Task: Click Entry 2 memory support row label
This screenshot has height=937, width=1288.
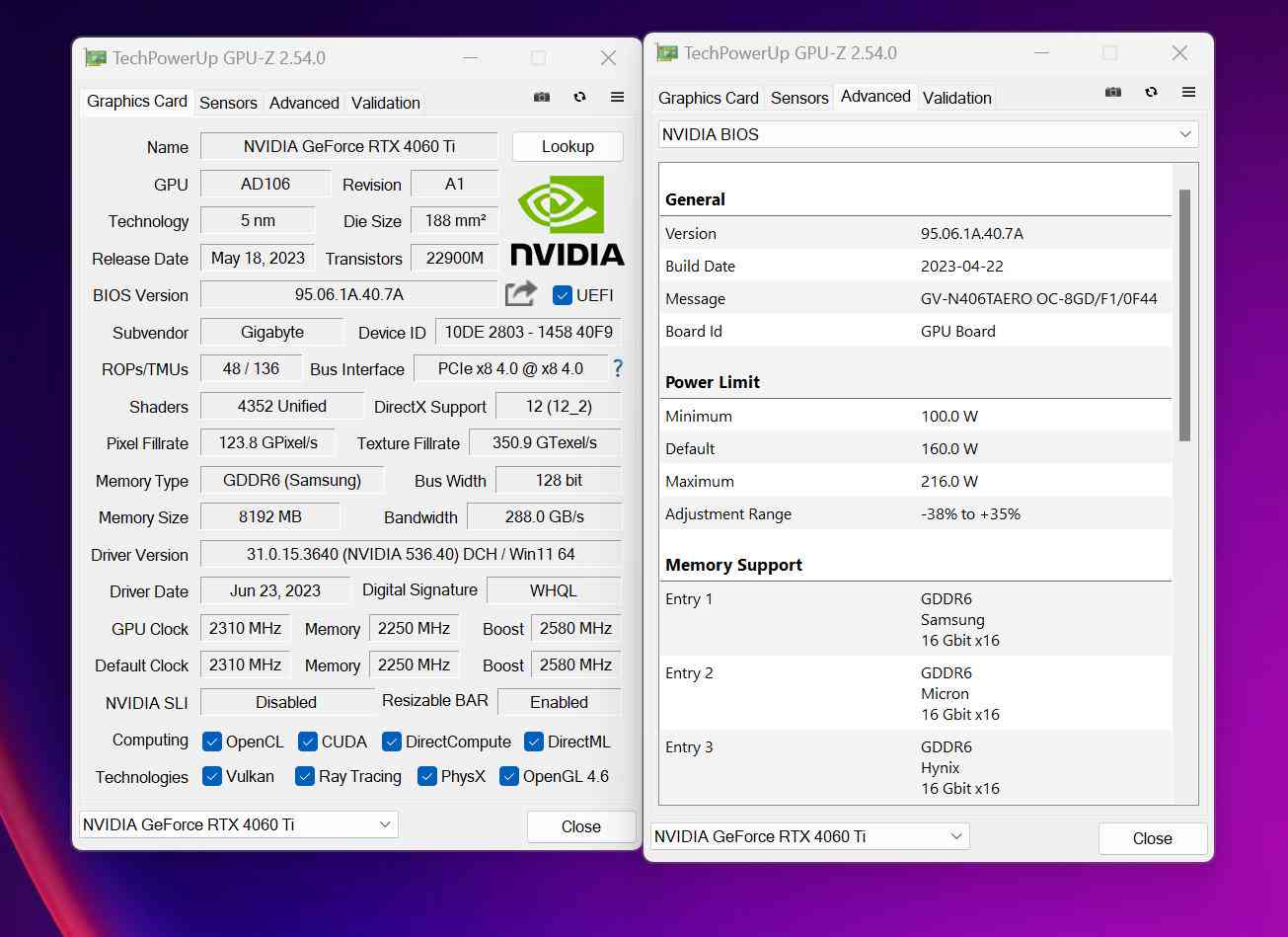Action: [x=689, y=673]
